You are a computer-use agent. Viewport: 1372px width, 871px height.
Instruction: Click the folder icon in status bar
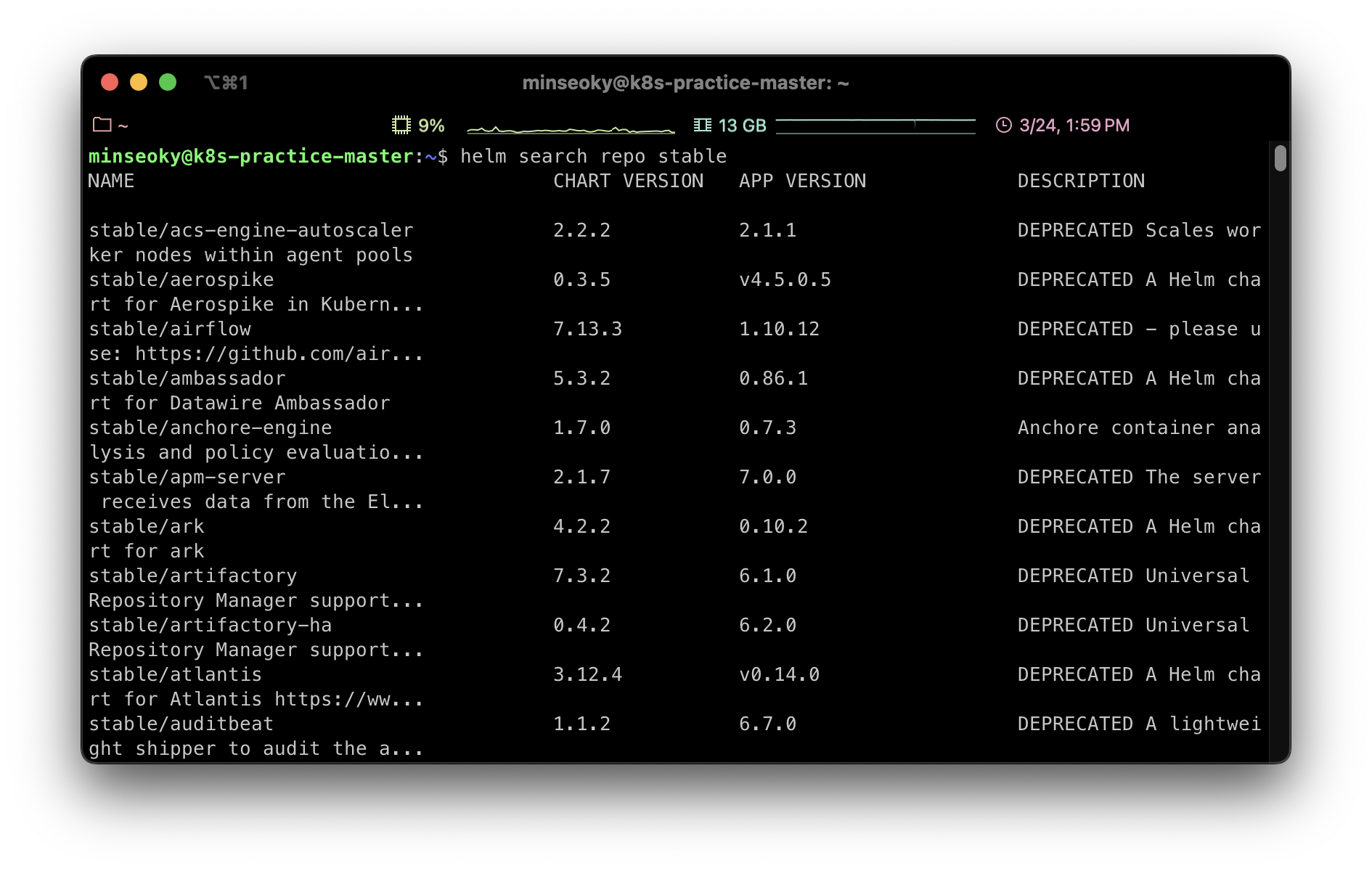[x=102, y=125]
